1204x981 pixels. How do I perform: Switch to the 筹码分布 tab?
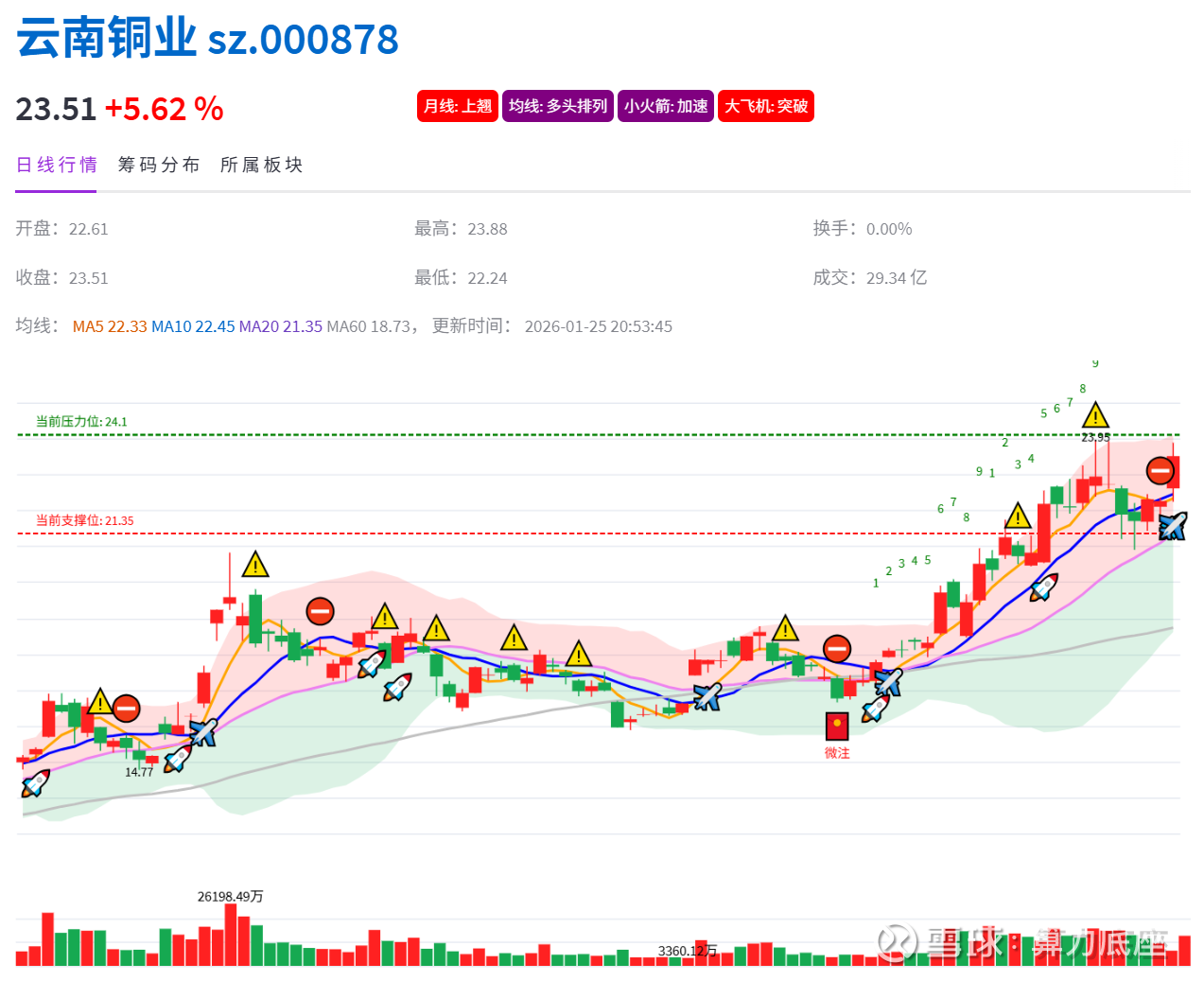(x=159, y=165)
